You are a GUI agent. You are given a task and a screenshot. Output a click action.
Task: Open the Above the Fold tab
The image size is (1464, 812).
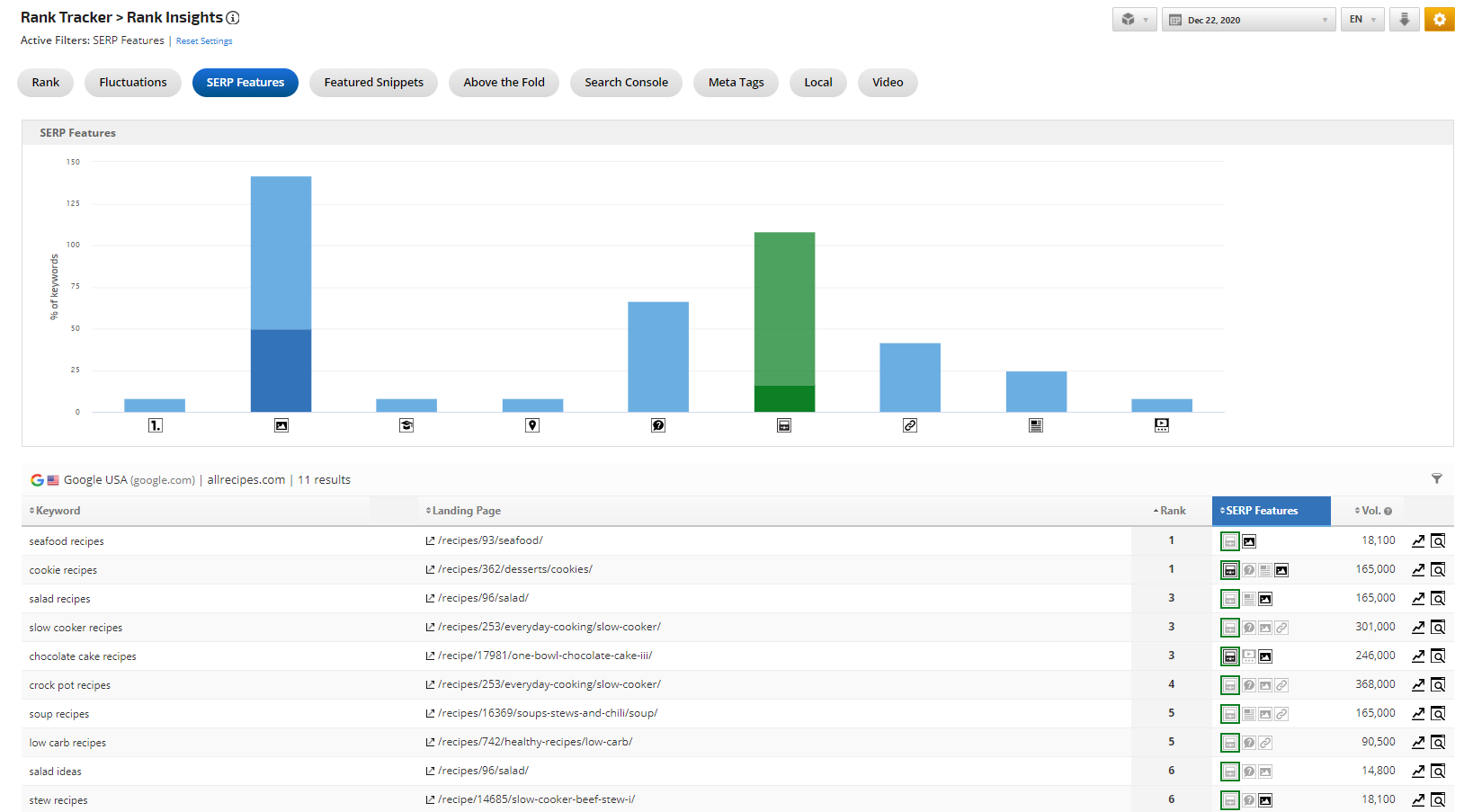point(504,83)
